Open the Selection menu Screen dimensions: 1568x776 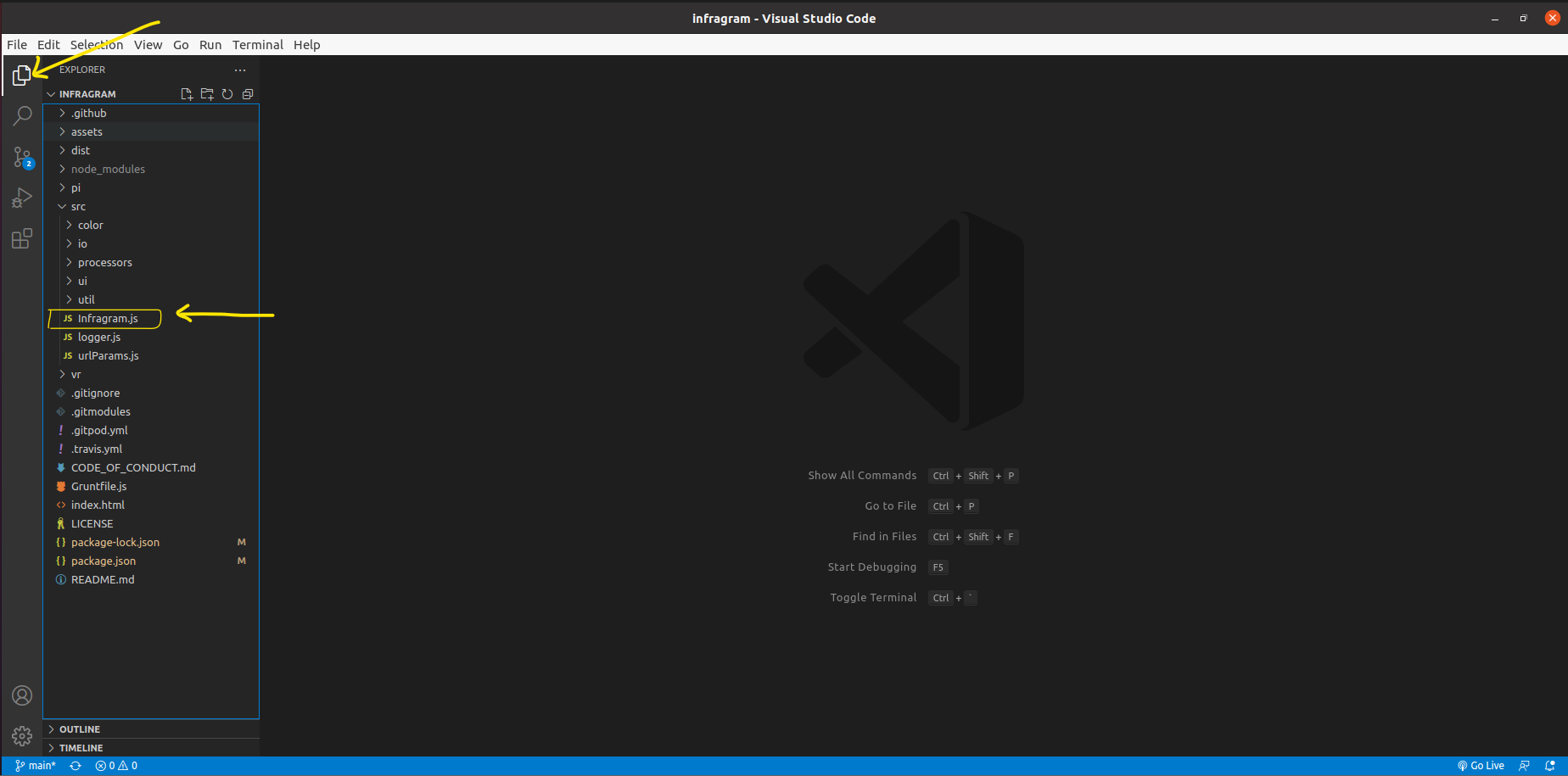[x=97, y=45]
